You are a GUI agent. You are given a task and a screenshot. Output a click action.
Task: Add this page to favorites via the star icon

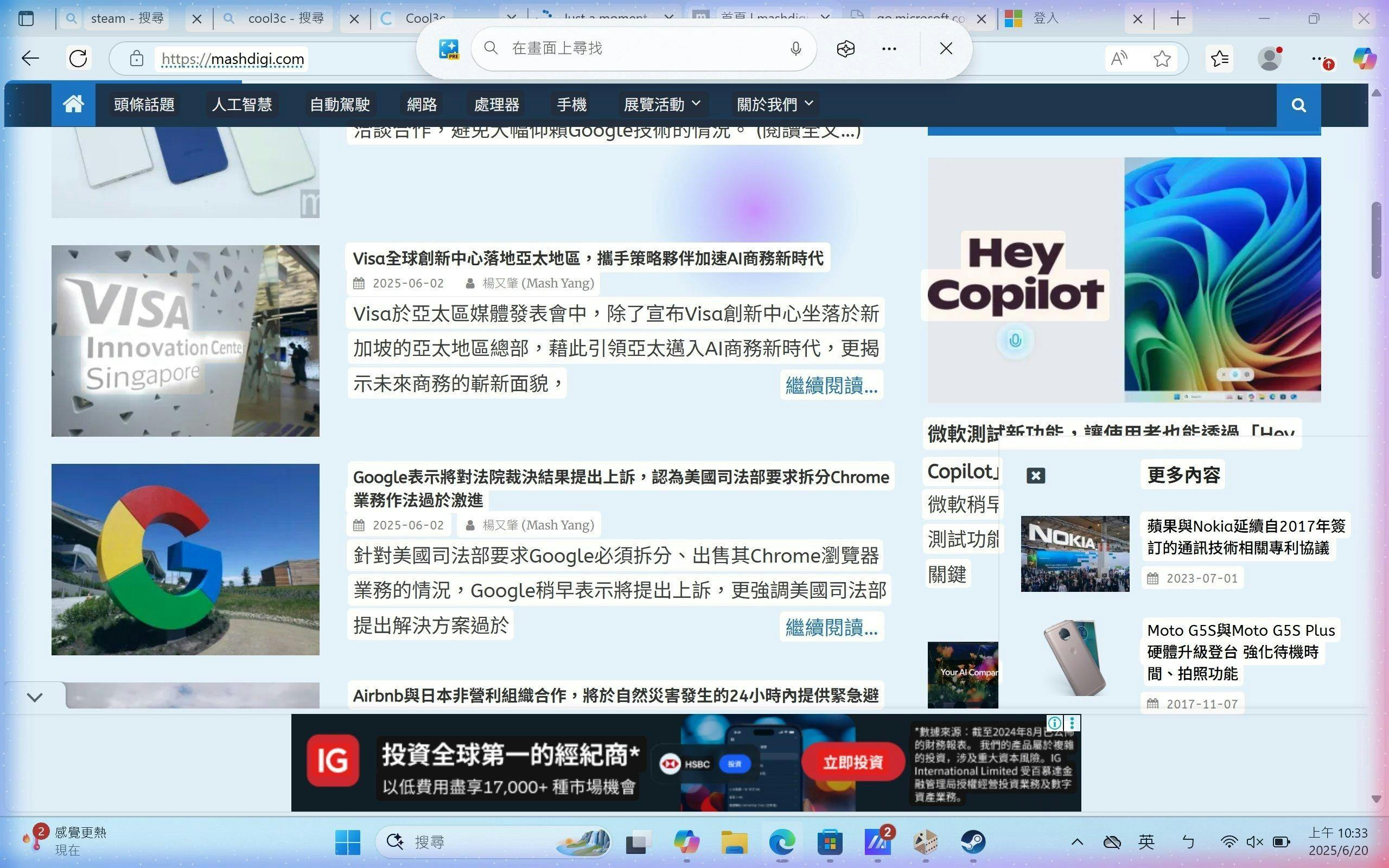click(1162, 58)
